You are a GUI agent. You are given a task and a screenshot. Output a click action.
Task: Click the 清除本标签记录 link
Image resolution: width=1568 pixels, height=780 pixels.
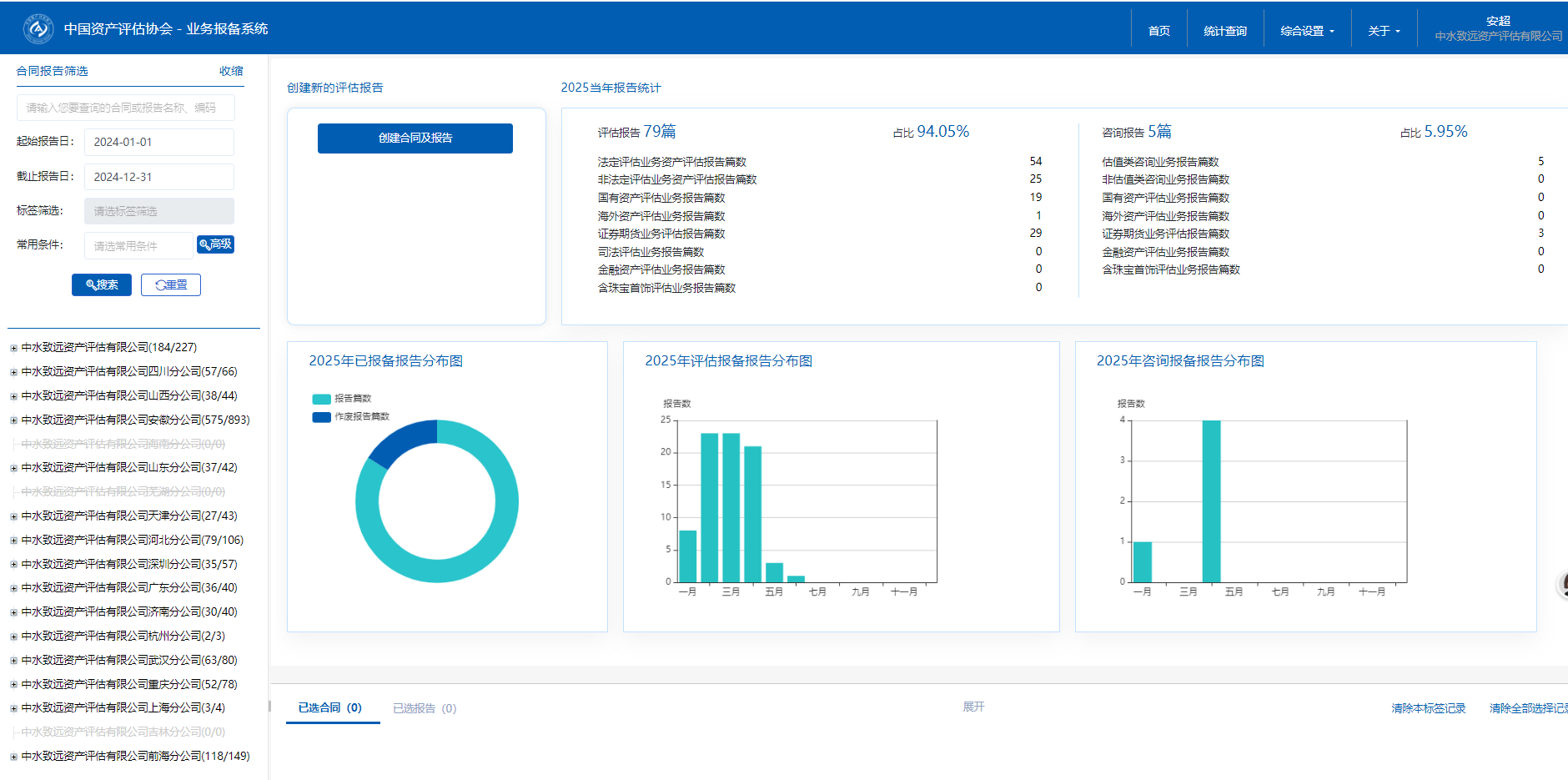tap(1428, 708)
